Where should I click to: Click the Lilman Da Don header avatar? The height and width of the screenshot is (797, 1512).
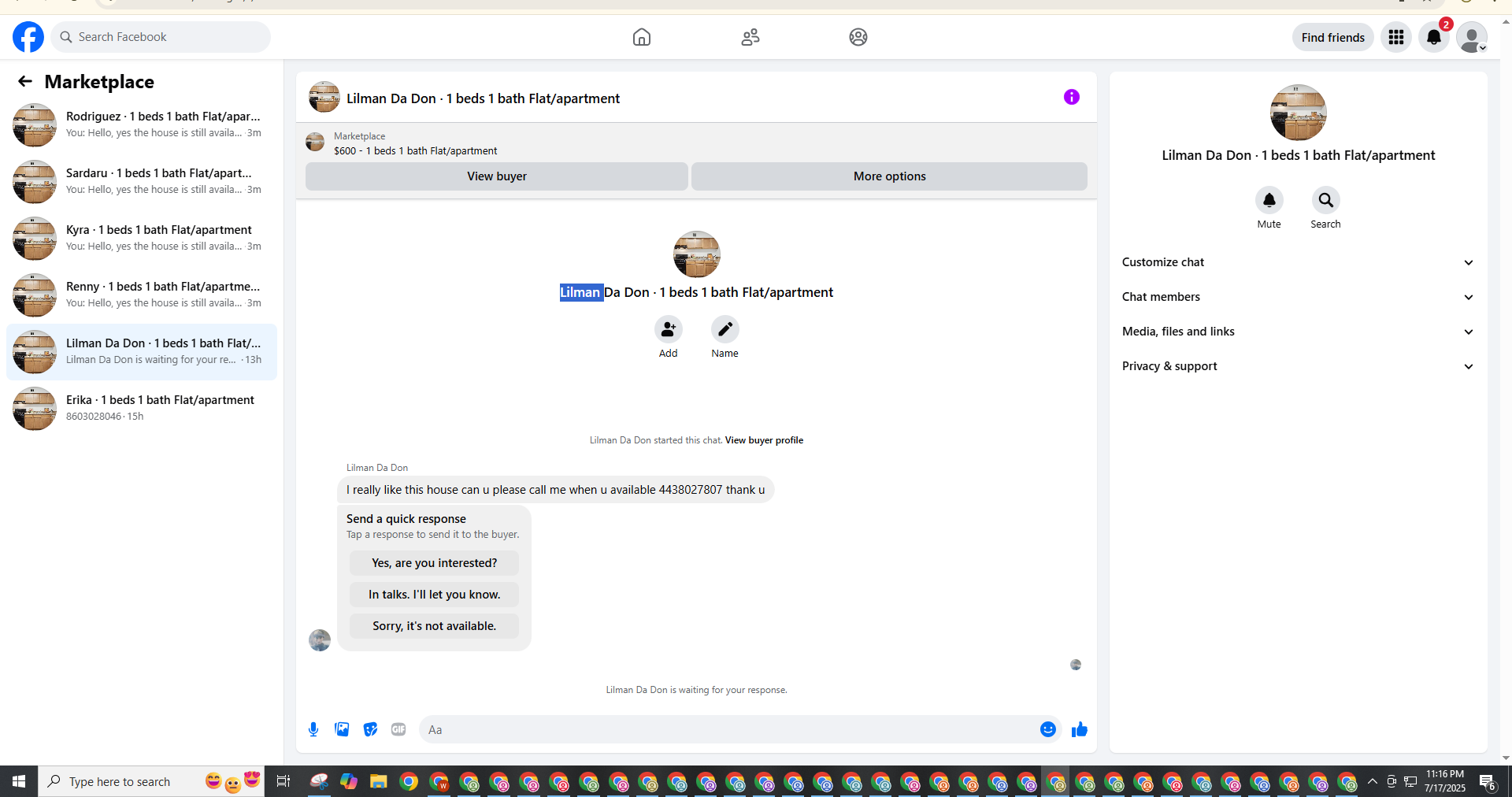pyautogui.click(x=324, y=97)
